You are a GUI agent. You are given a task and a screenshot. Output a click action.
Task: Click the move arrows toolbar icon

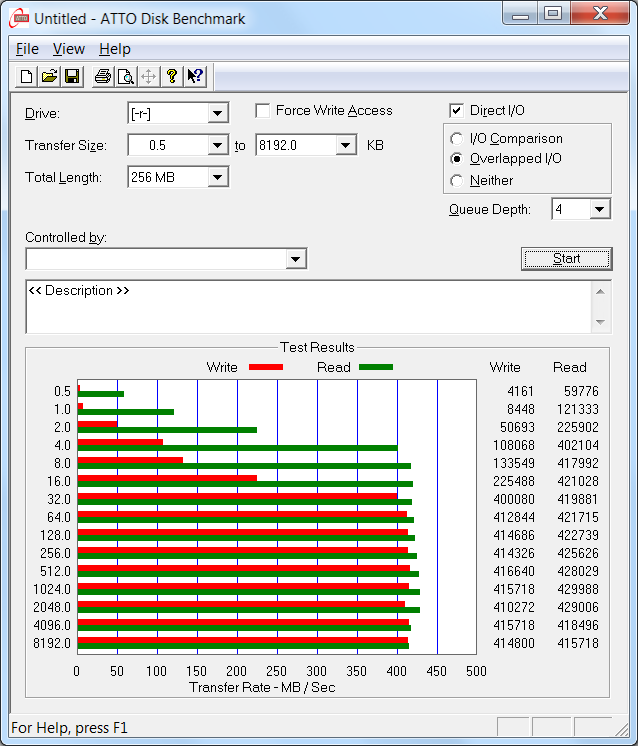(x=148, y=77)
